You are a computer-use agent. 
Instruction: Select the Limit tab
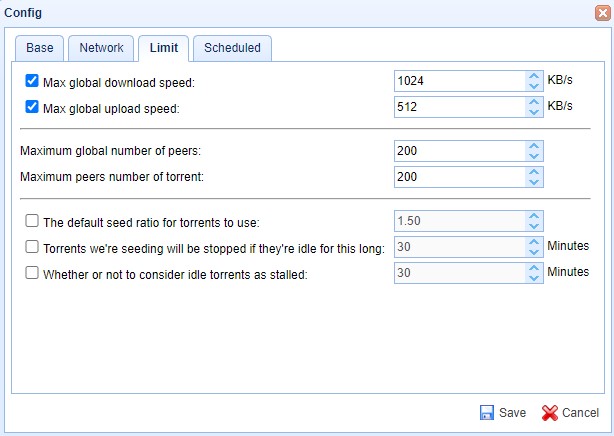[x=164, y=48]
